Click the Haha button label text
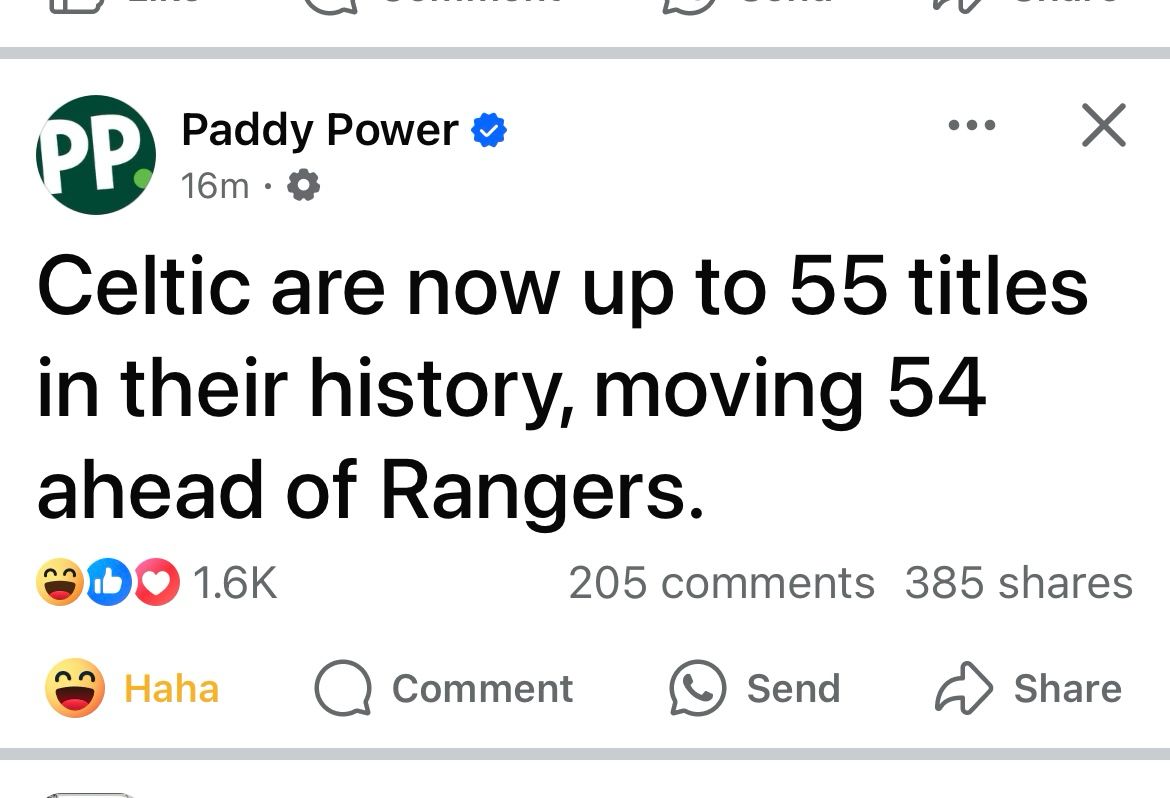Screen dimensions: 1170x798 coord(172,688)
